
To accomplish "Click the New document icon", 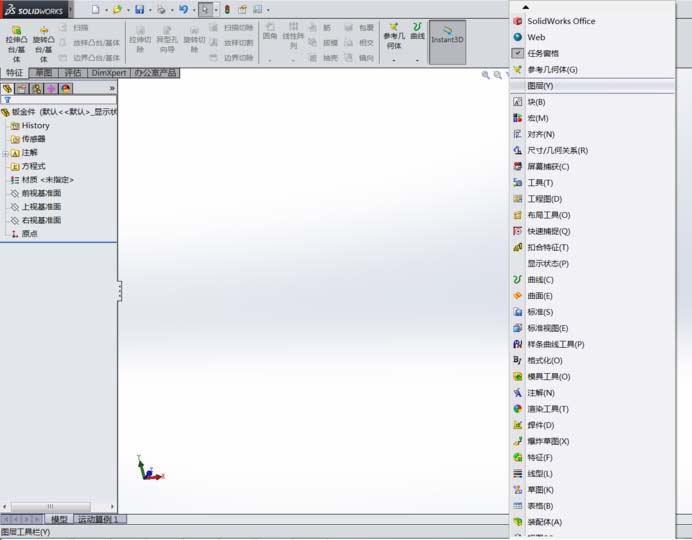I will (95, 9).
